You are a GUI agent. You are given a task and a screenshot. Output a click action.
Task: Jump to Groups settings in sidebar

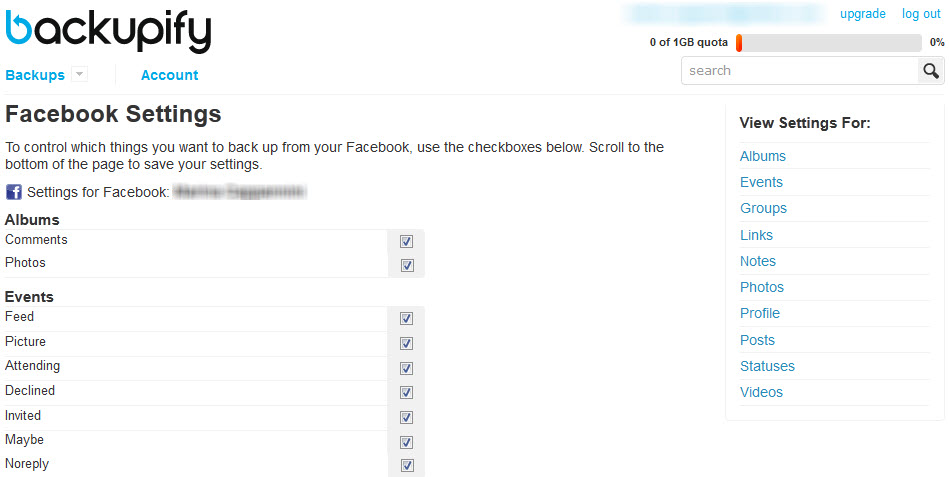click(x=763, y=208)
